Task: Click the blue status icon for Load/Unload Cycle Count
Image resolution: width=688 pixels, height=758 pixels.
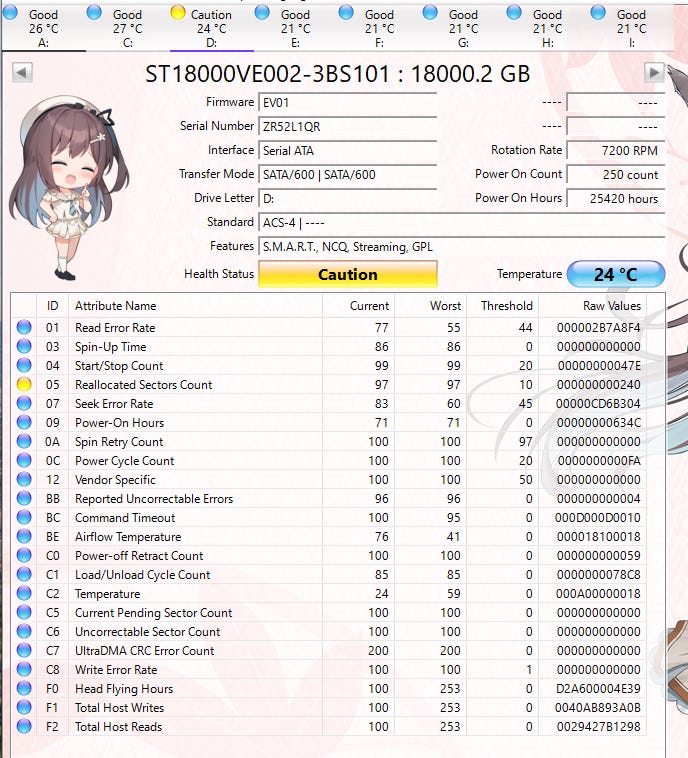Action: pyautogui.click(x=24, y=574)
